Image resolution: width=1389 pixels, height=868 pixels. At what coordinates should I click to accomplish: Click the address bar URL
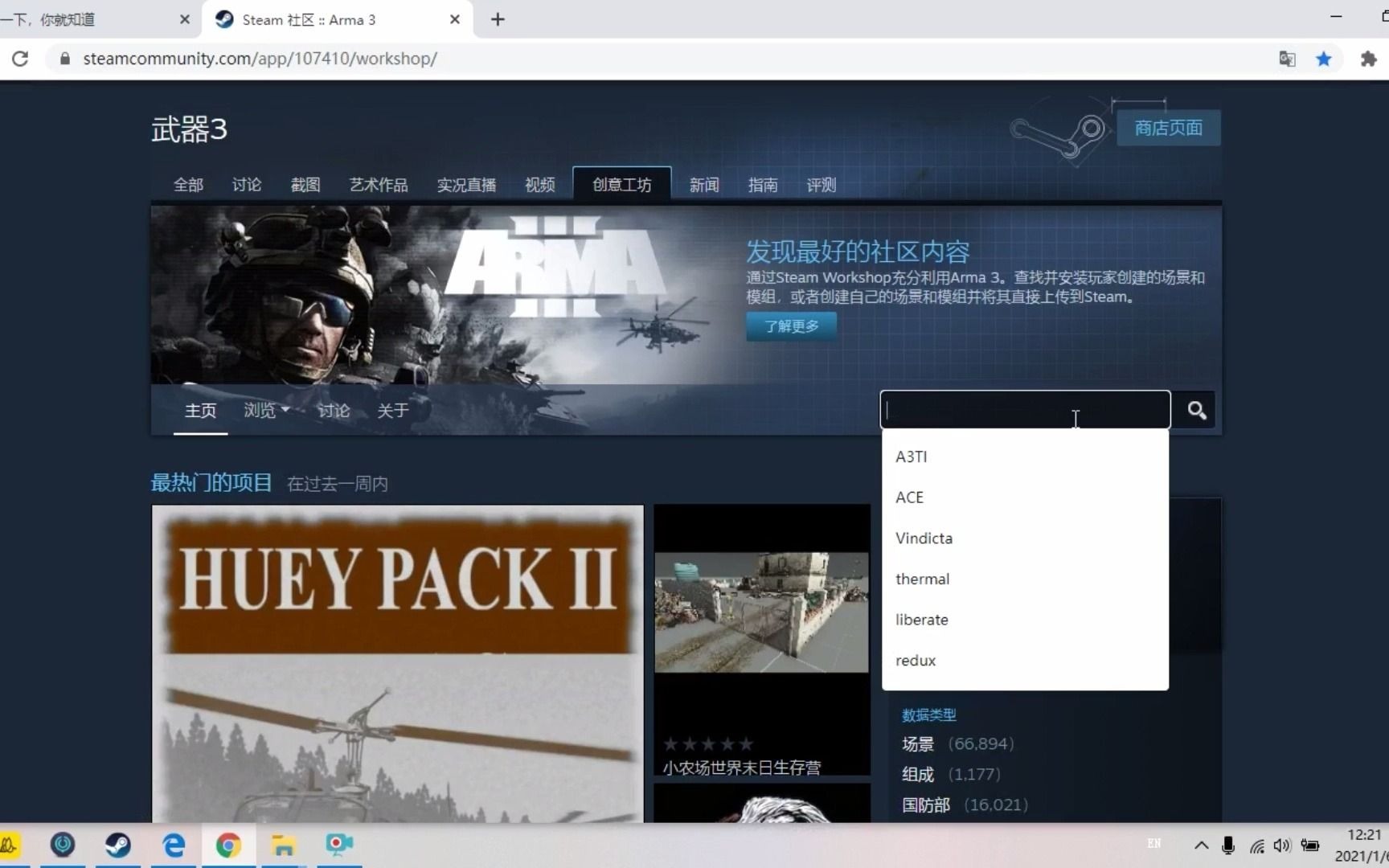click(x=260, y=59)
